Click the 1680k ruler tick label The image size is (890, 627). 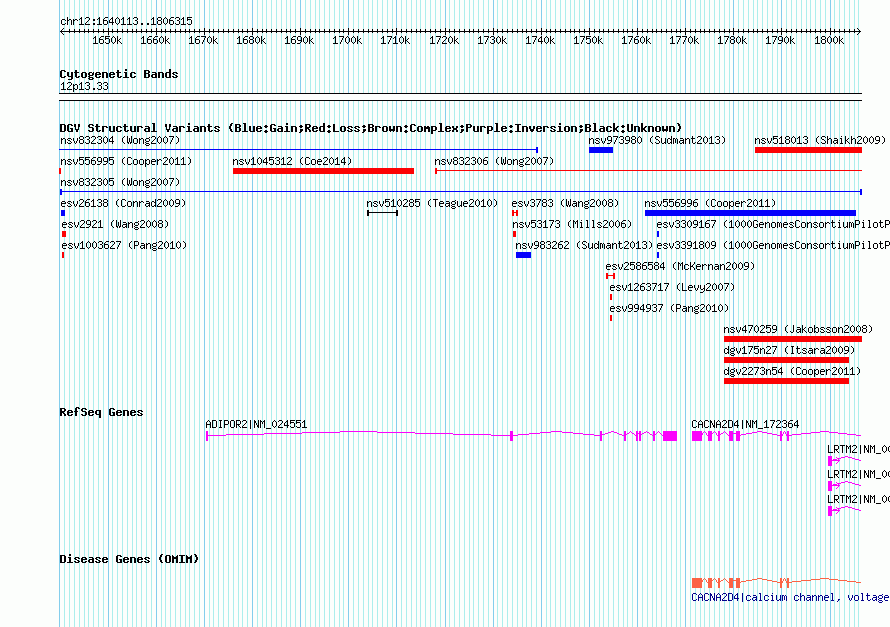click(251, 40)
